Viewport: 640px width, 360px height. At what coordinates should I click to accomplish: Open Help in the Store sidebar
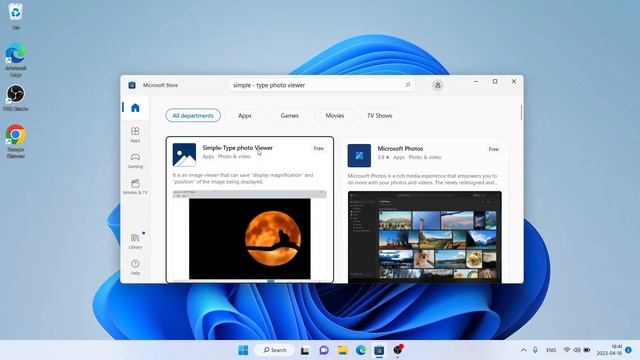pyautogui.click(x=135, y=267)
